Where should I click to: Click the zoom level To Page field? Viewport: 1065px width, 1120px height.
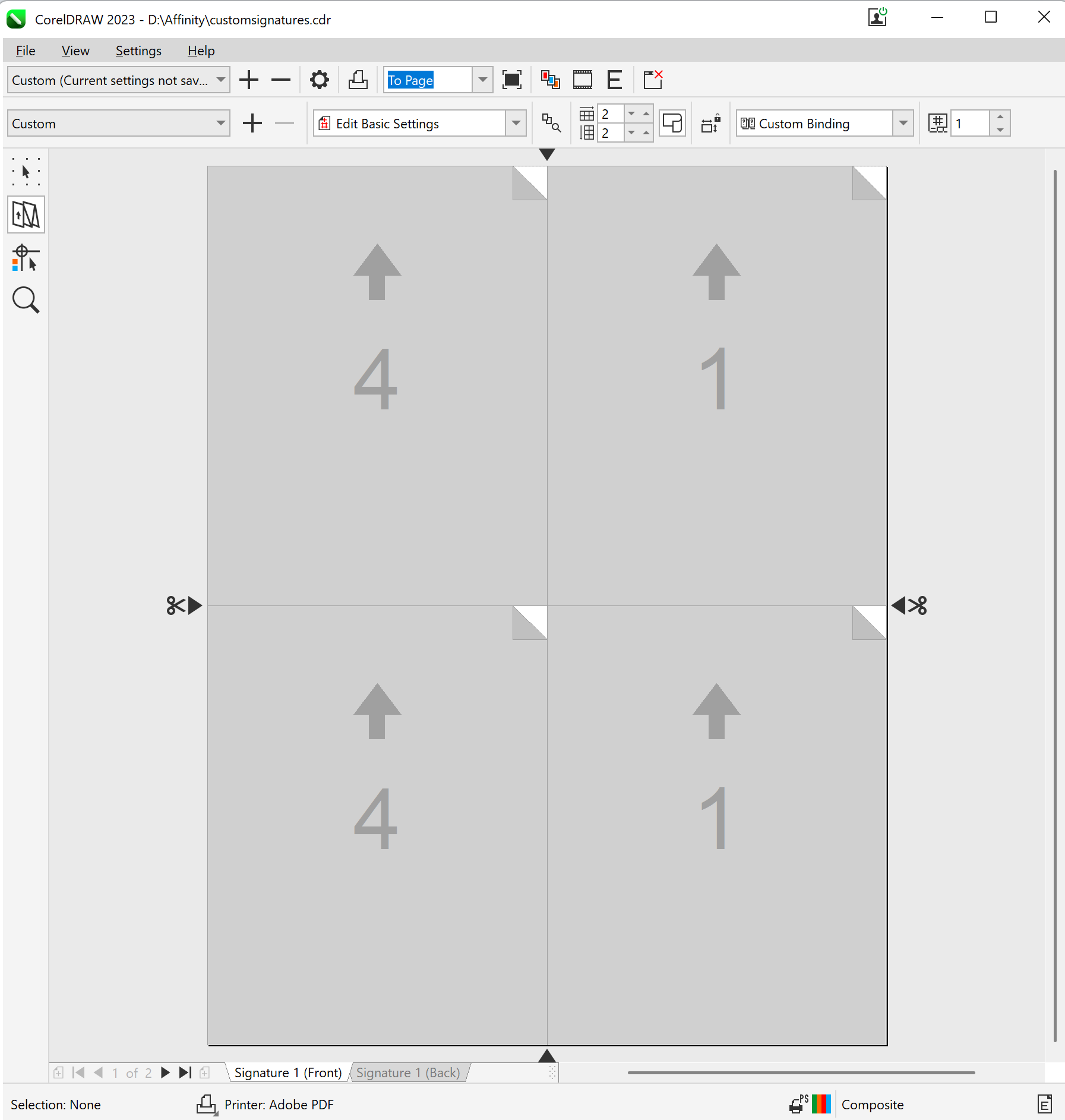[428, 80]
